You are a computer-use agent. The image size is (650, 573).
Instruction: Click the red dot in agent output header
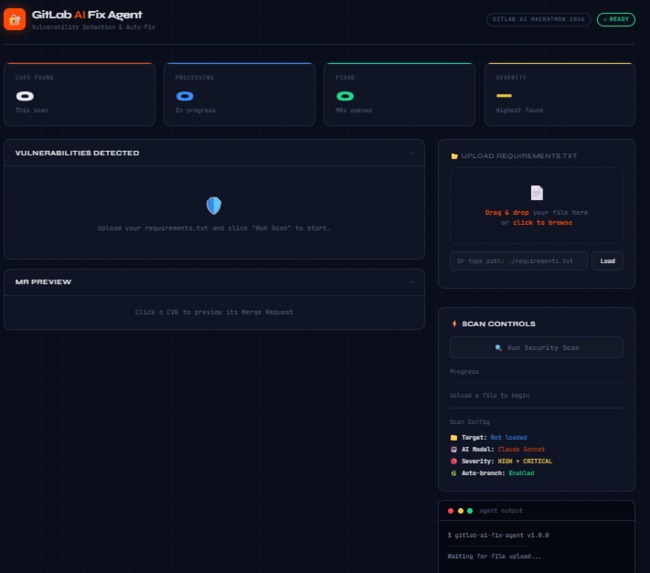(451, 511)
